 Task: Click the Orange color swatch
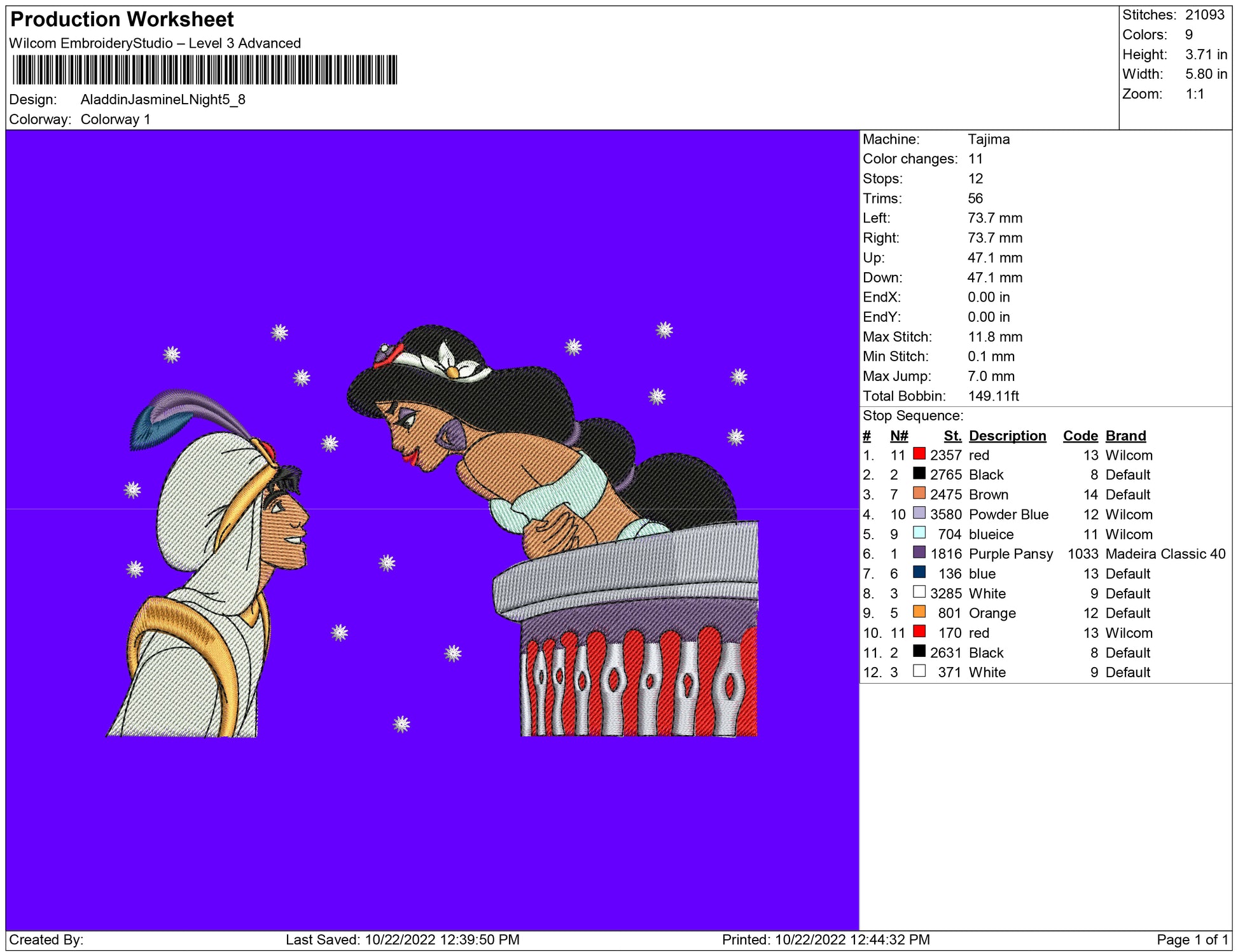(x=919, y=612)
